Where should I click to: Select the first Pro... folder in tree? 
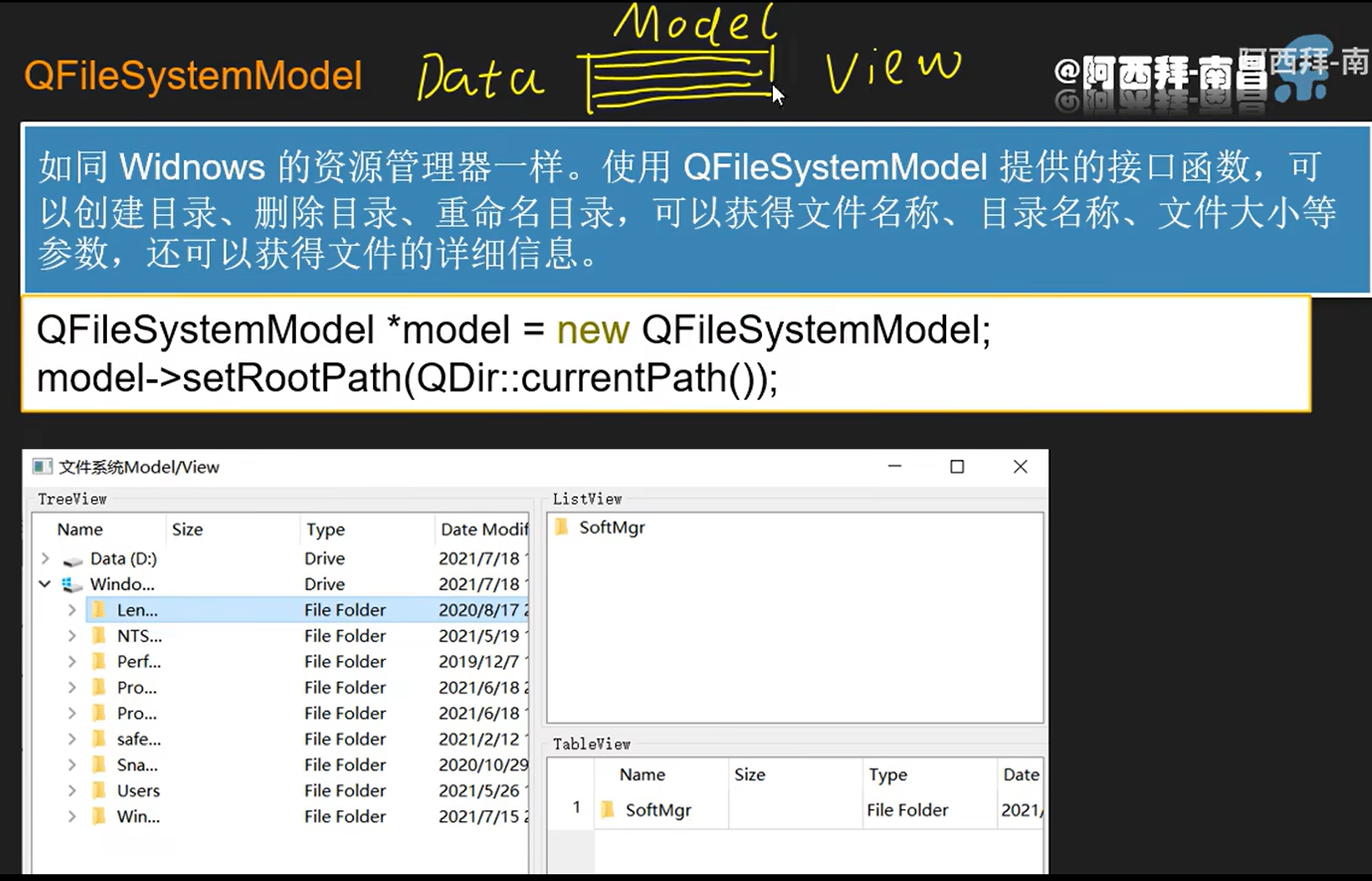(x=137, y=688)
